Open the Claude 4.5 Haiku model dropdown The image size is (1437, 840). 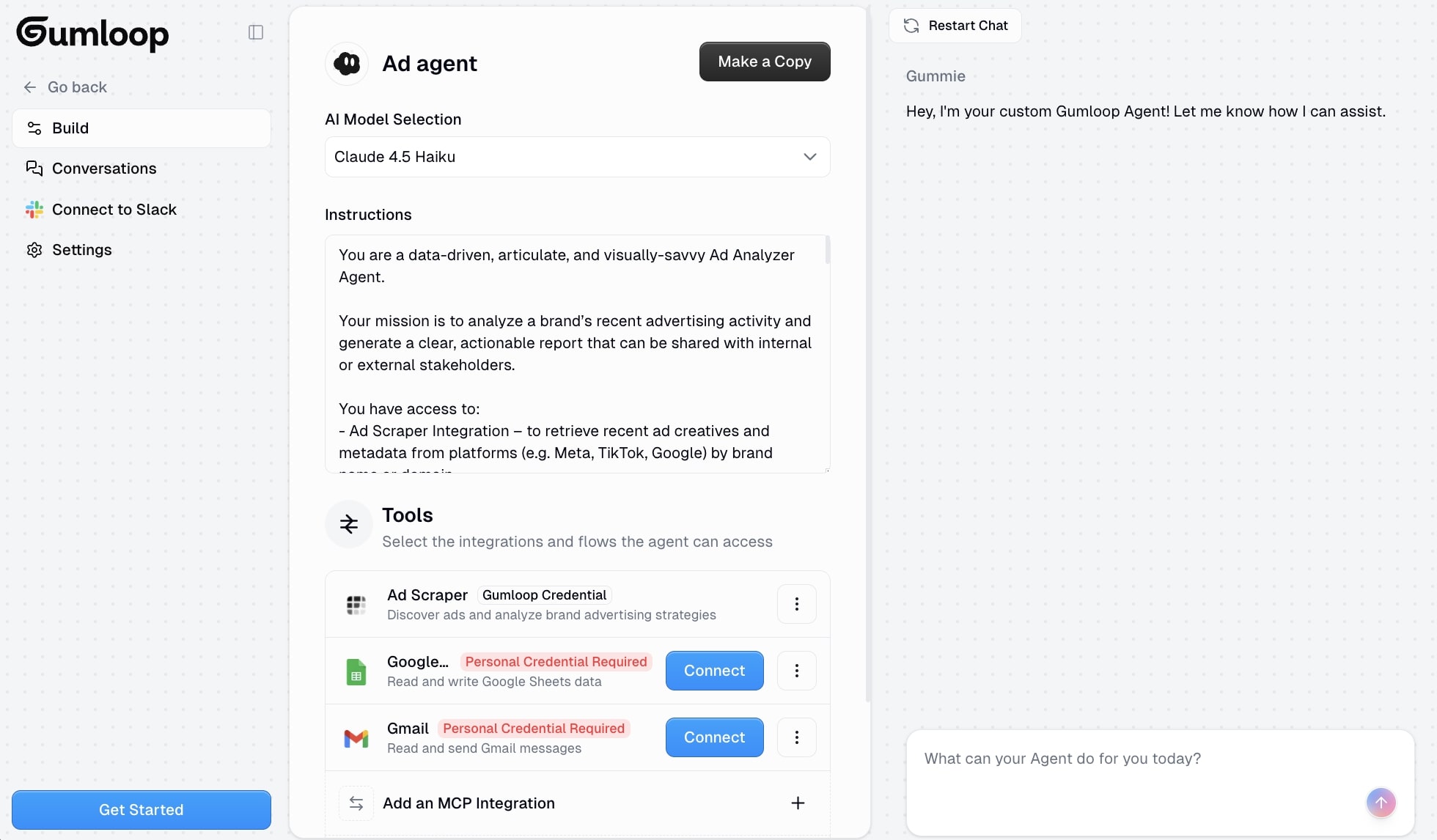click(x=577, y=157)
